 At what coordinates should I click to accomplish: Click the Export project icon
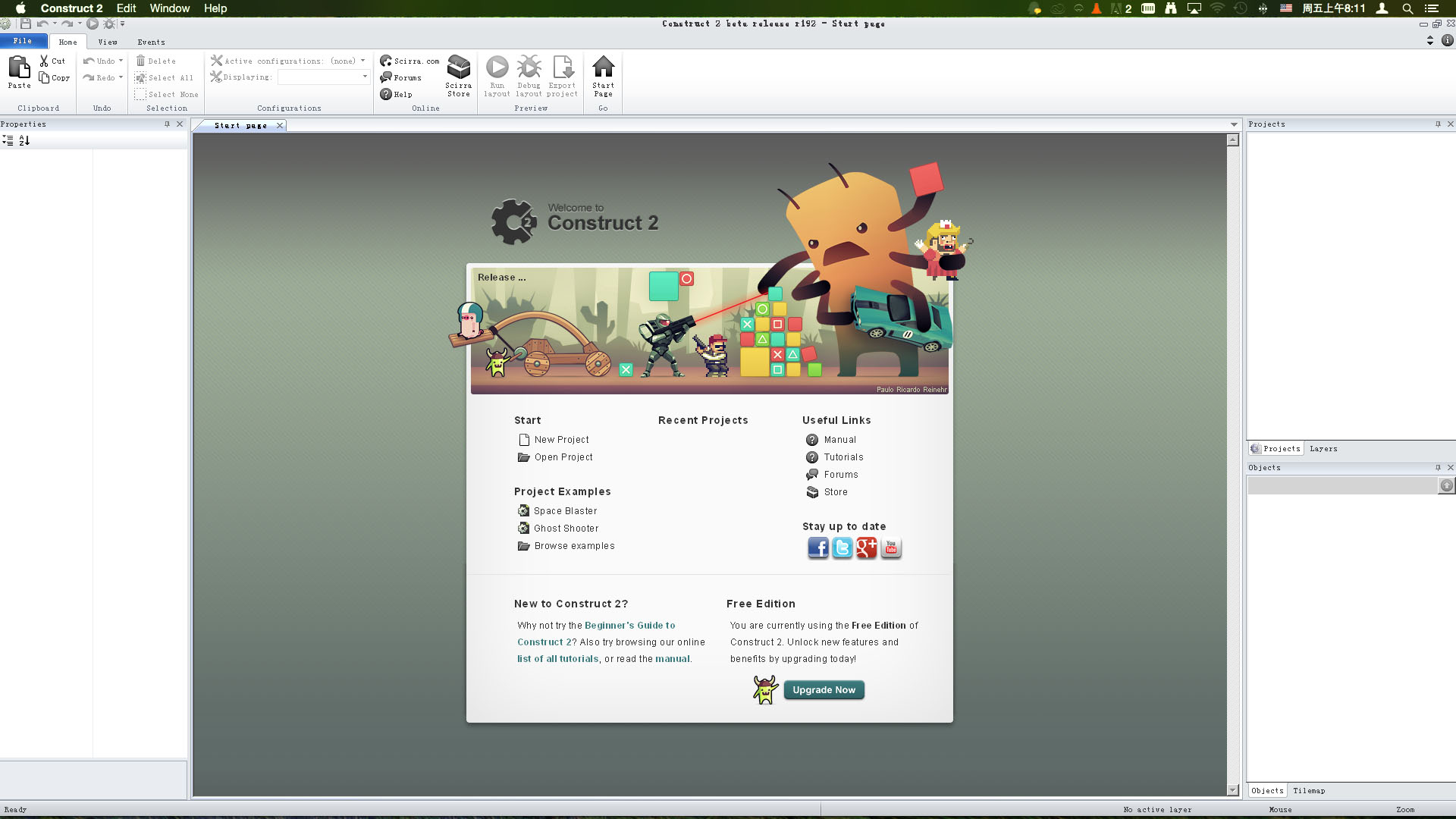click(562, 67)
